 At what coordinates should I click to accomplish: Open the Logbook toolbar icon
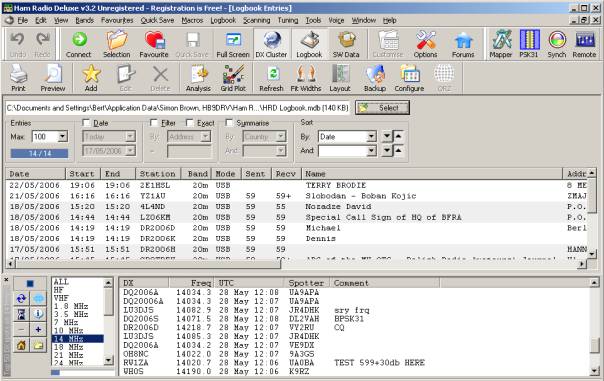pyautogui.click(x=309, y=45)
